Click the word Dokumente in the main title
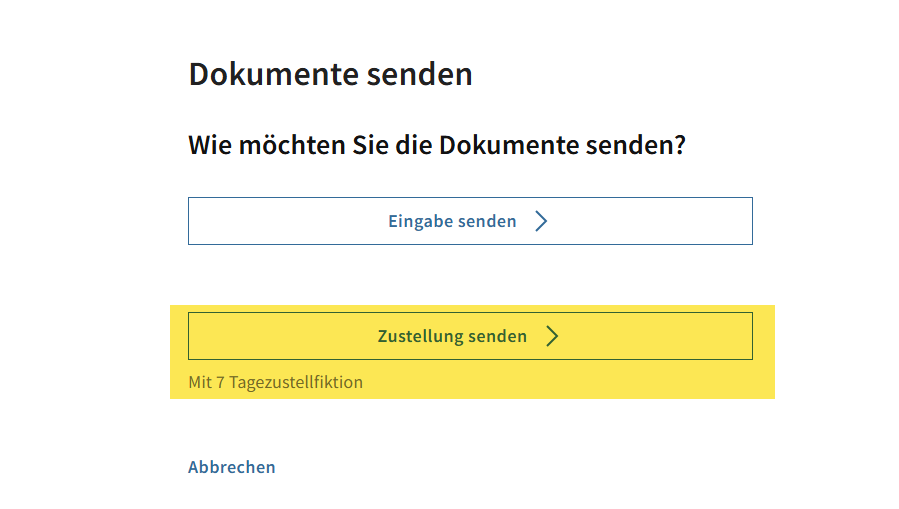Viewport: 899px width, 509px height. [x=273, y=75]
